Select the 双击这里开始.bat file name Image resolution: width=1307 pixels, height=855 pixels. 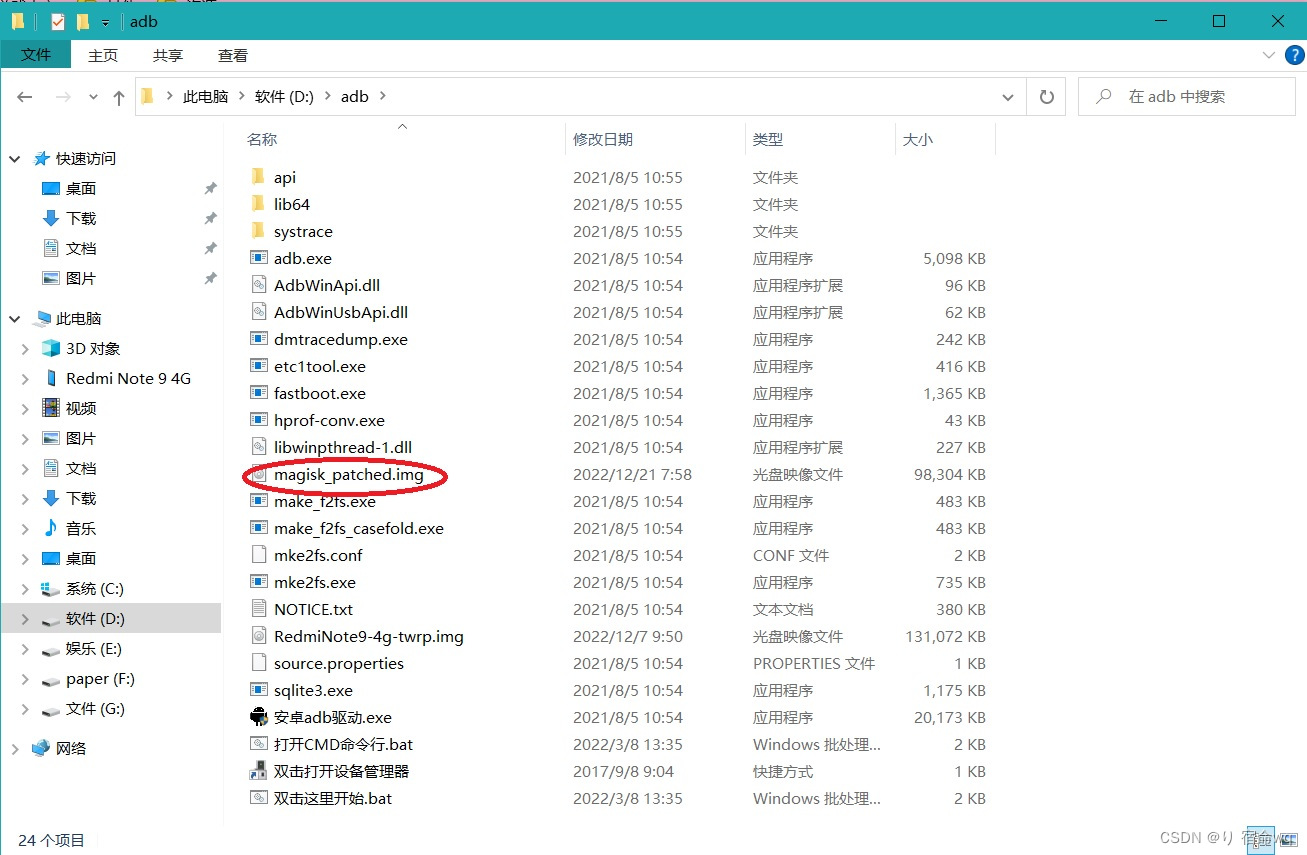coord(333,798)
